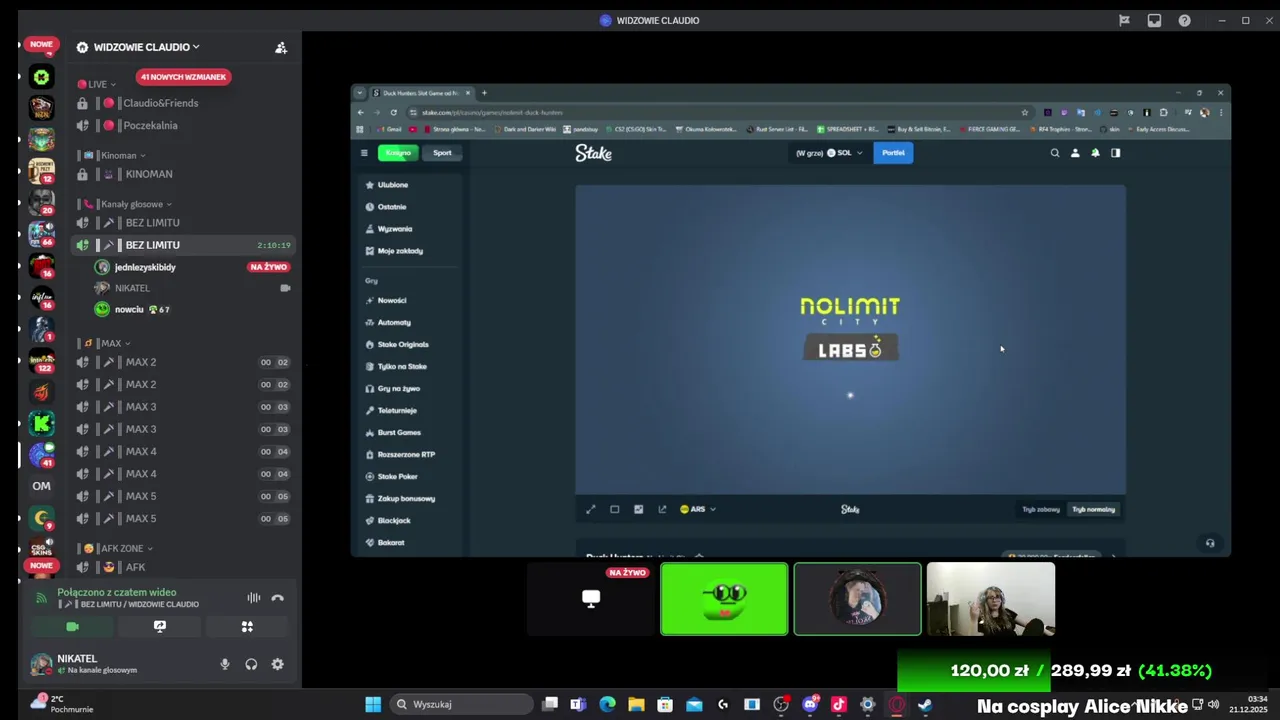This screenshot has width=1280, height=720.
Task: Select the webcam tile with blonde person
Action: [x=991, y=599]
